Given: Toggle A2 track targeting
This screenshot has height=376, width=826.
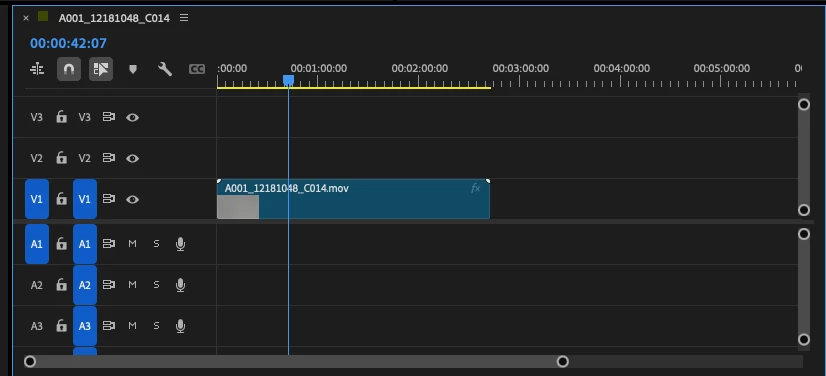Looking at the screenshot, I should [85, 285].
